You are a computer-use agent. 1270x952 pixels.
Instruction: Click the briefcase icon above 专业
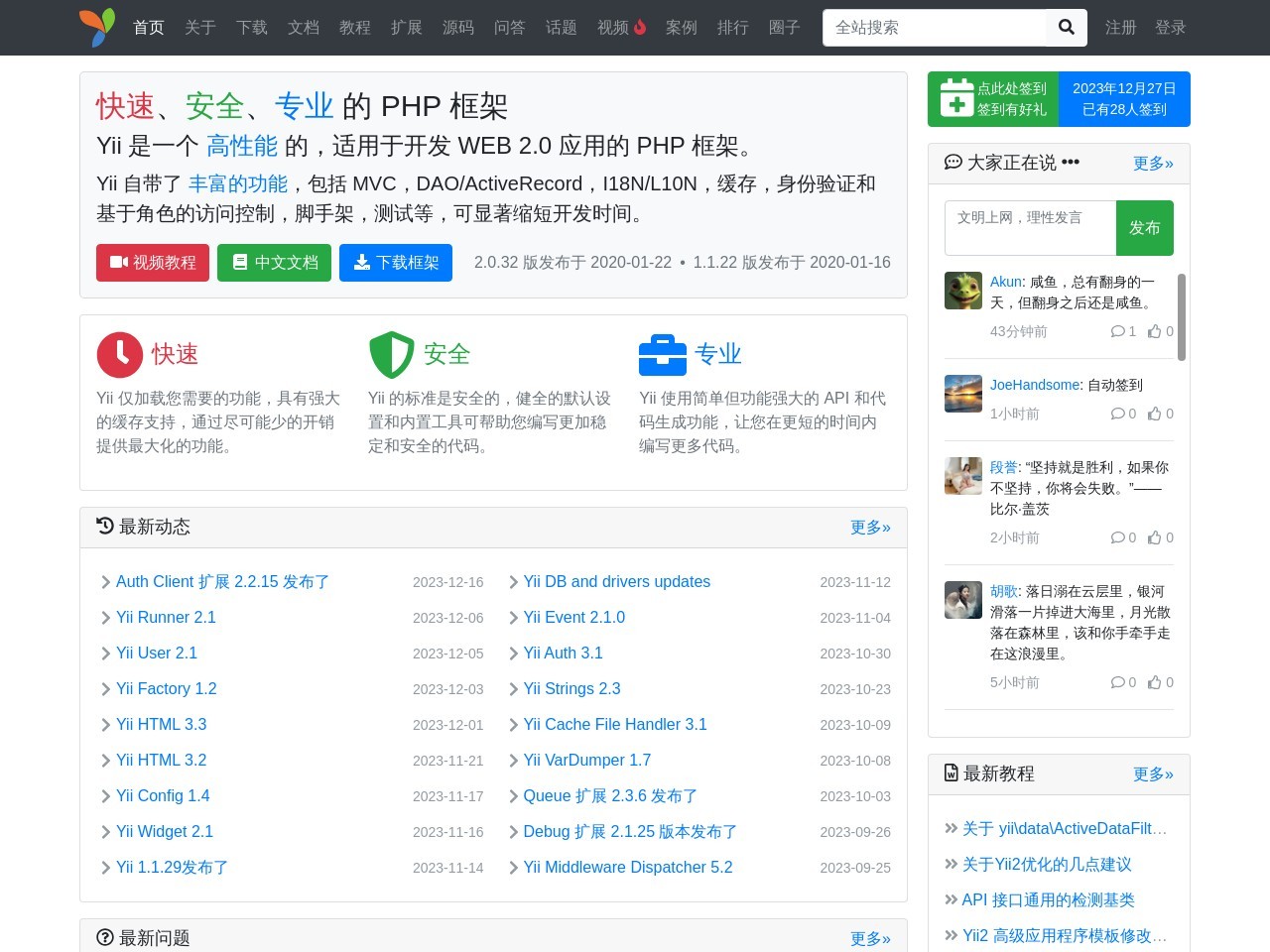coord(663,354)
